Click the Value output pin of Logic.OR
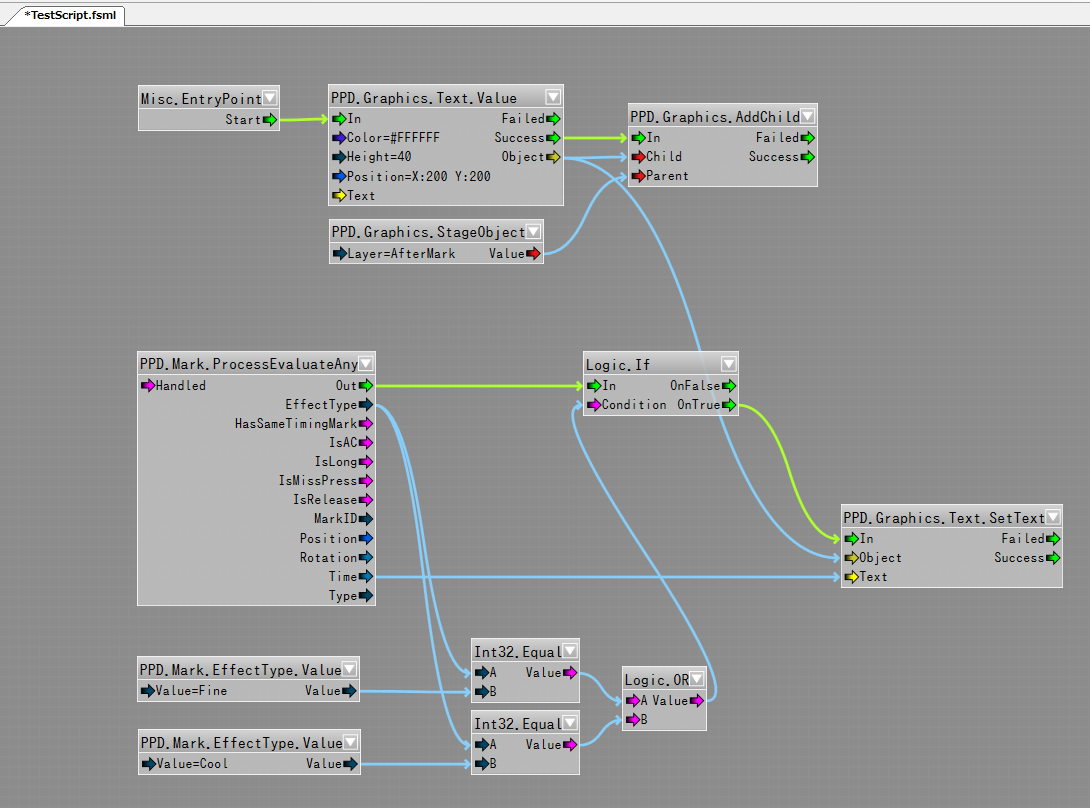 pos(697,701)
